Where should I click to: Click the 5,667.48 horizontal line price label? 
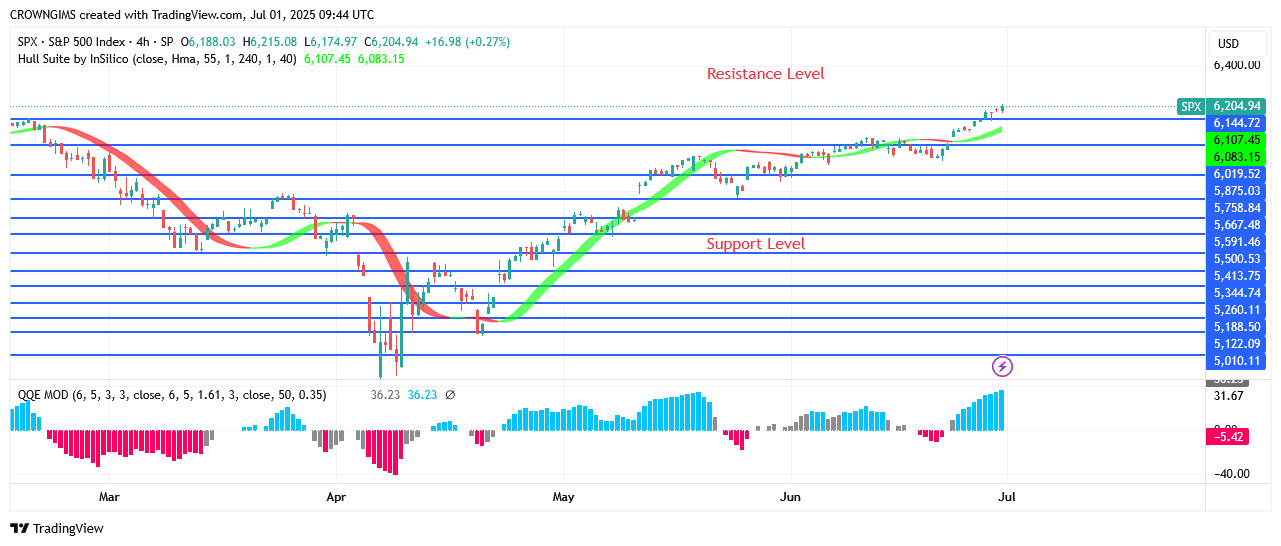pyautogui.click(x=1237, y=225)
